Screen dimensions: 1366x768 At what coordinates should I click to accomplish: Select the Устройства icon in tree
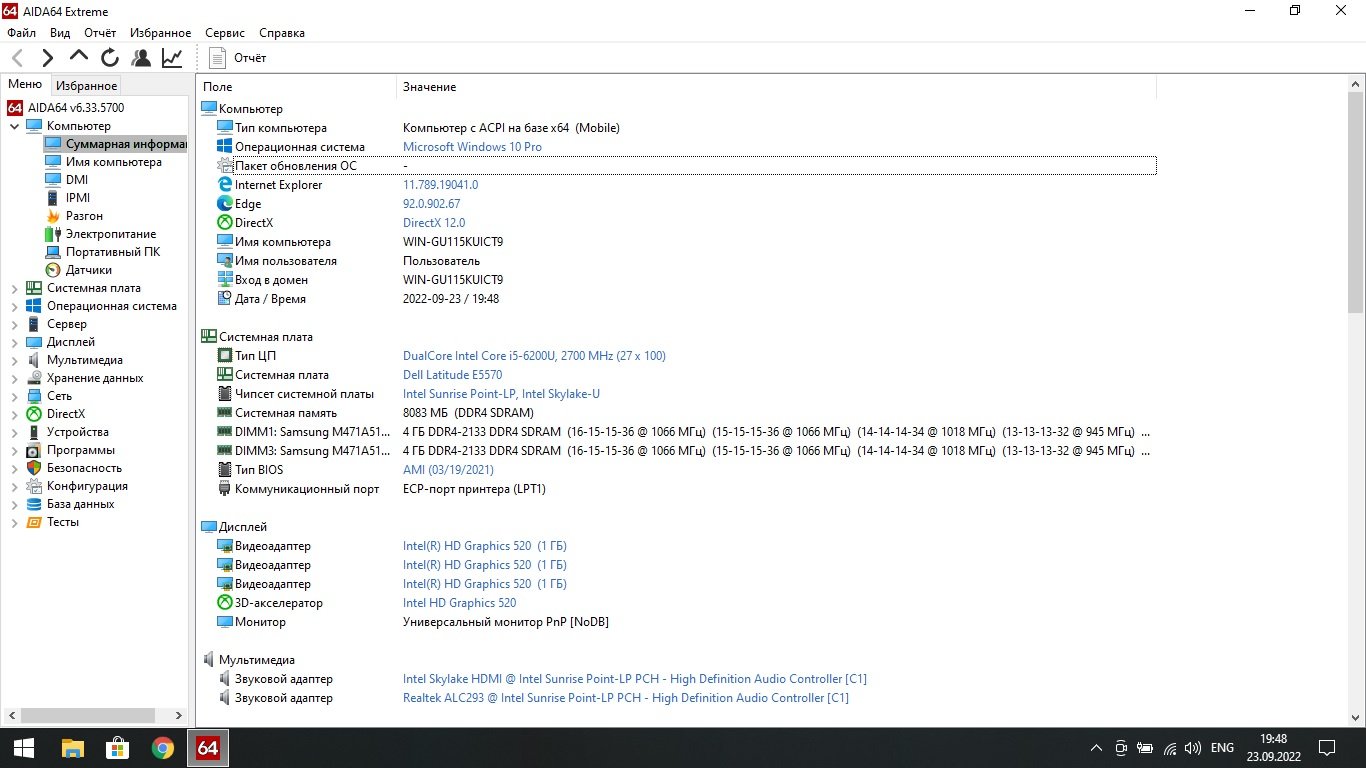[x=34, y=432]
